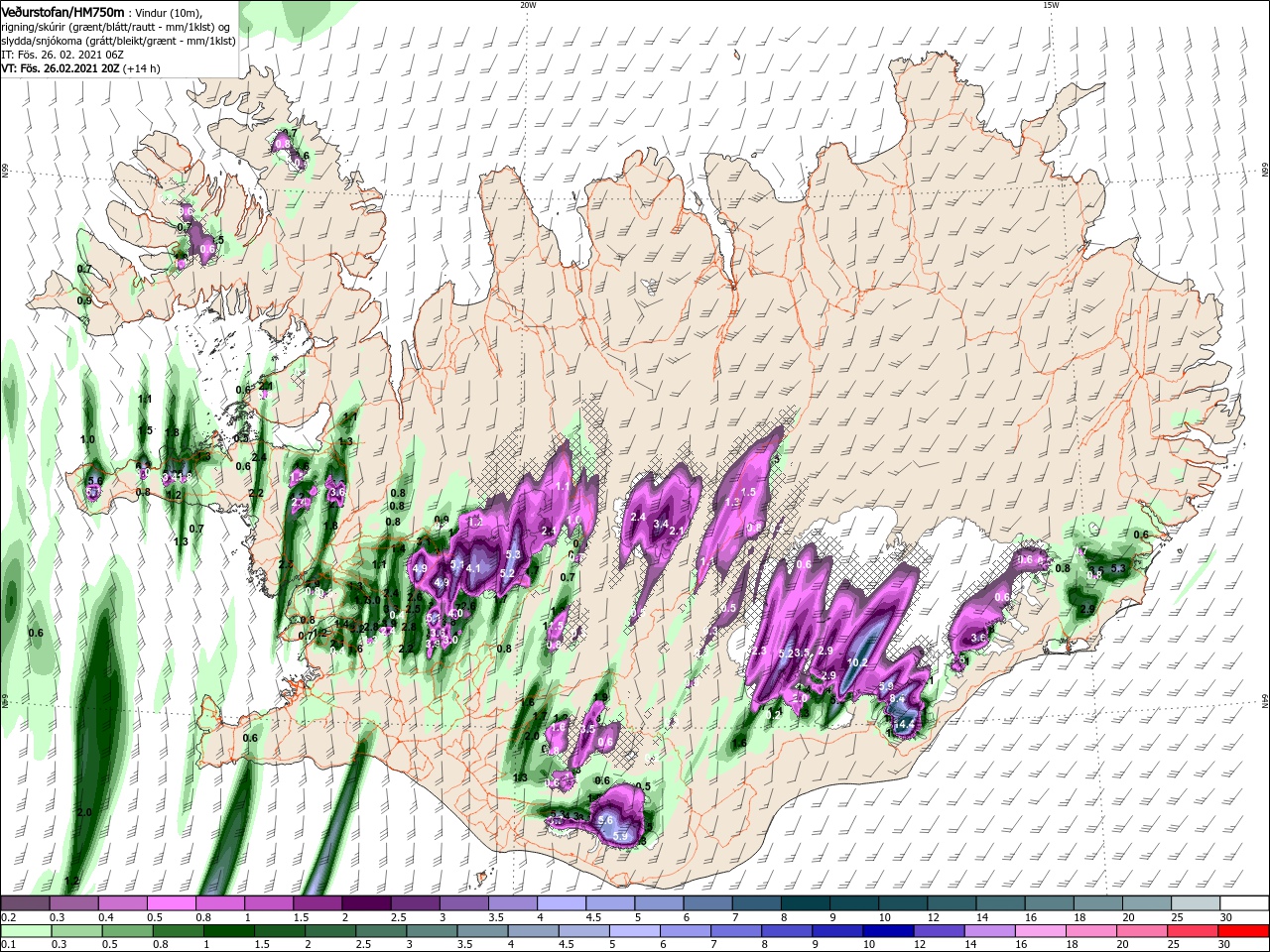Click the 'slydda/snjókoma' header line
The image size is (1270, 952).
[x=119, y=41]
